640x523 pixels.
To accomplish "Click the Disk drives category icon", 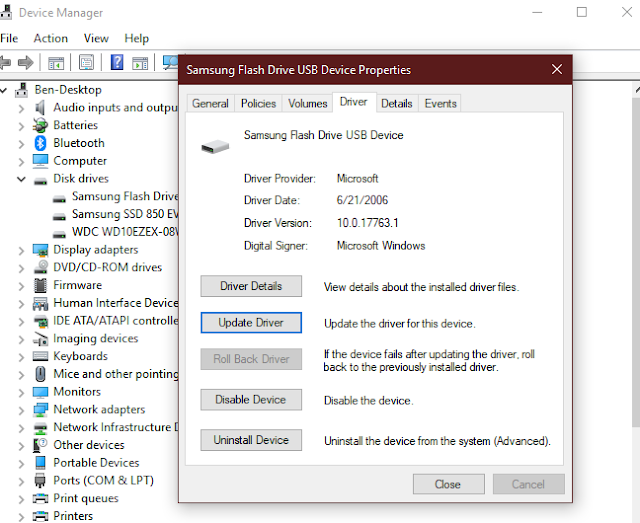I will click(40, 180).
